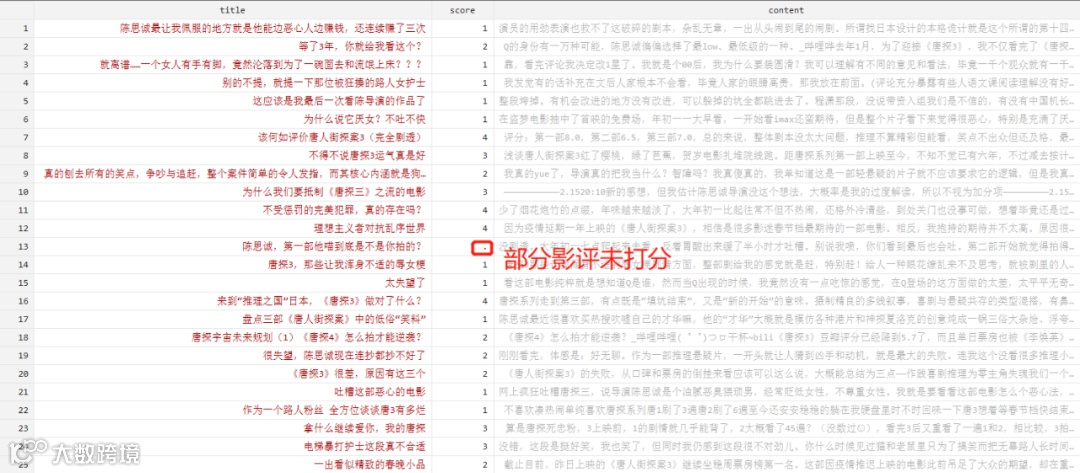Select title '为什么说它厌女？不吐不快'
1080x473 pixels.
pyautogui.click(x=364, y=119)
